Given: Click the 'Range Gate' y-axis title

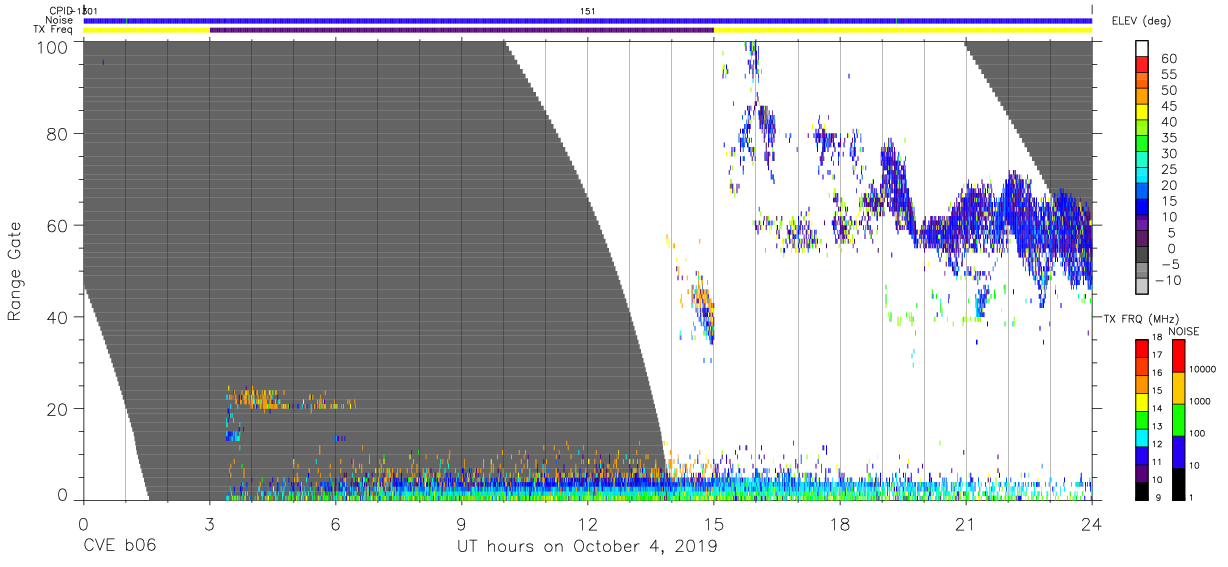Looking at the screenshot, I should [x=15, y=271].
